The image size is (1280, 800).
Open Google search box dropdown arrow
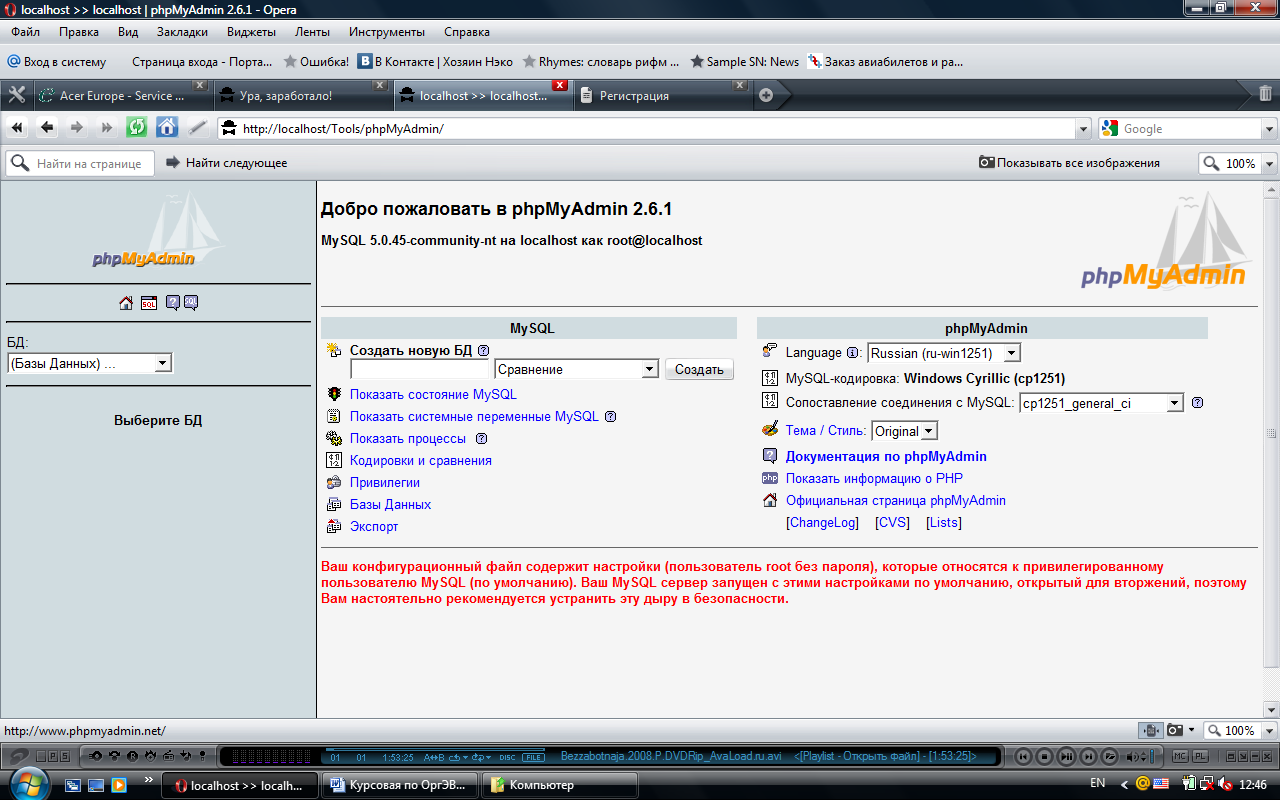[1270, 129]
